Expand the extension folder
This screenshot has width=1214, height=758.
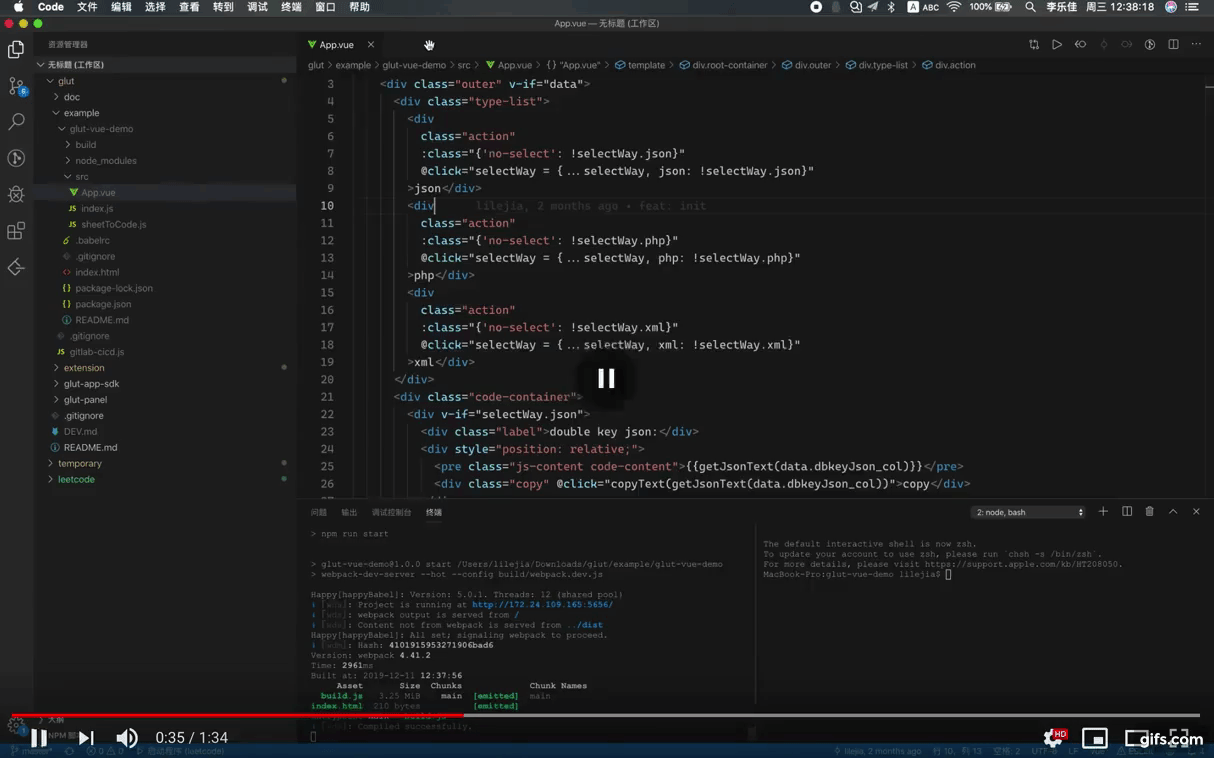(165, 368)
